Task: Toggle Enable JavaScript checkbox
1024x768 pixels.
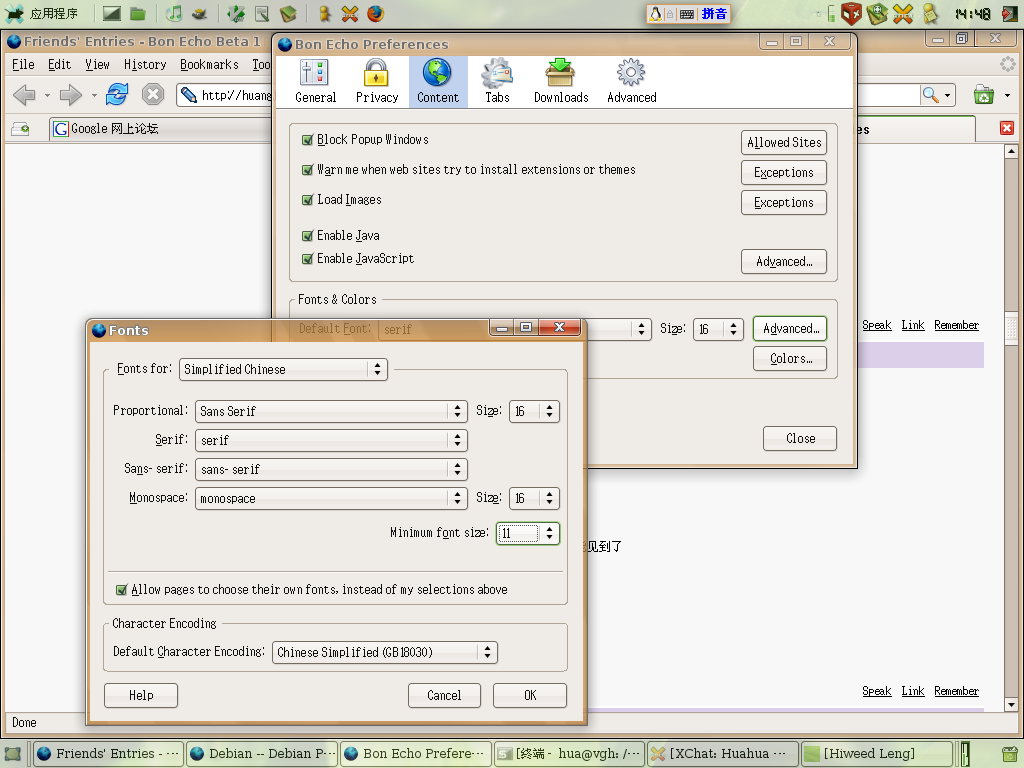Action: [308, 259]
